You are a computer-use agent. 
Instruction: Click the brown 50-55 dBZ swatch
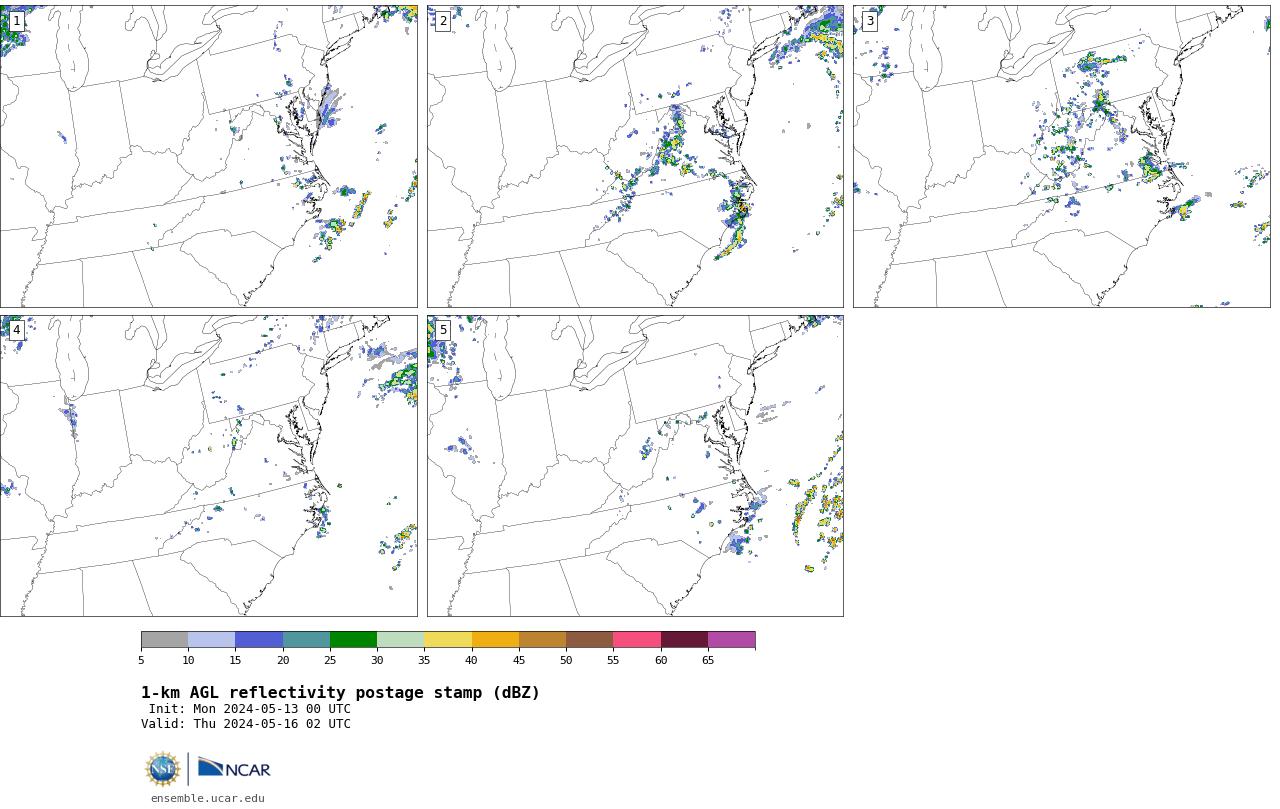pyautogui.click(x=589, y=640)
